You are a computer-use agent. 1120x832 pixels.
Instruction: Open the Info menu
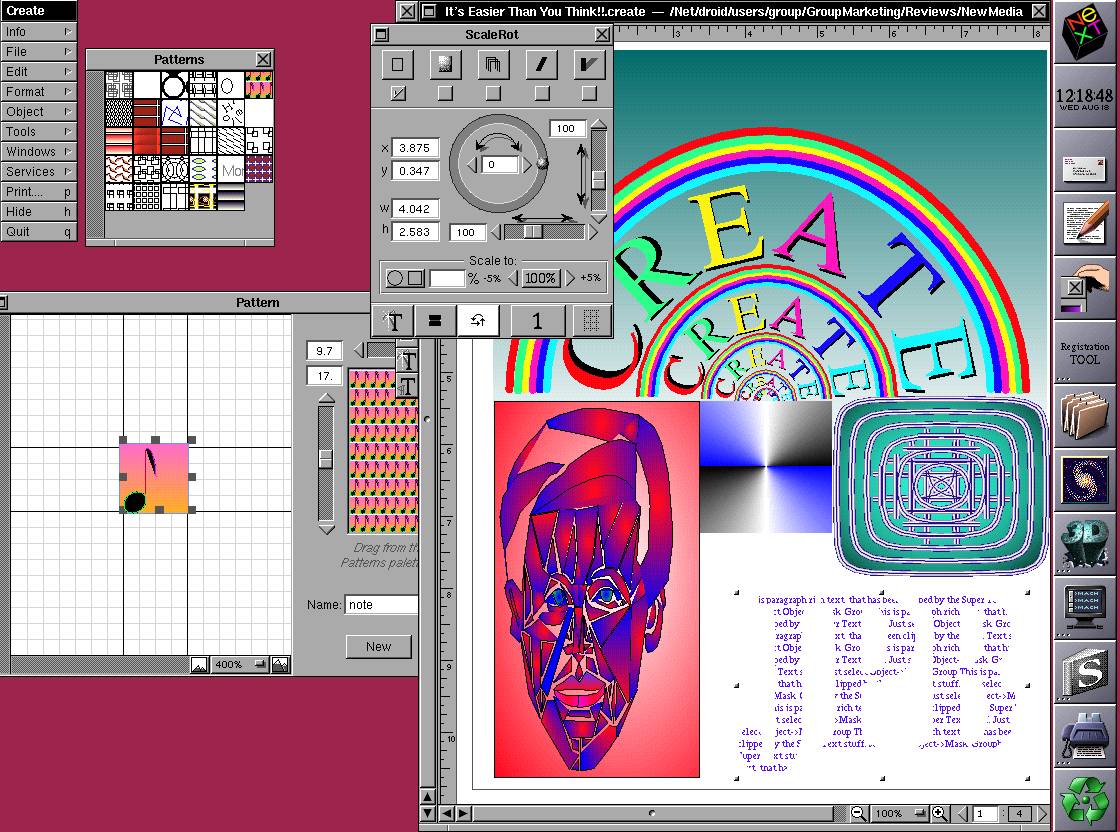tap(38, 31)
